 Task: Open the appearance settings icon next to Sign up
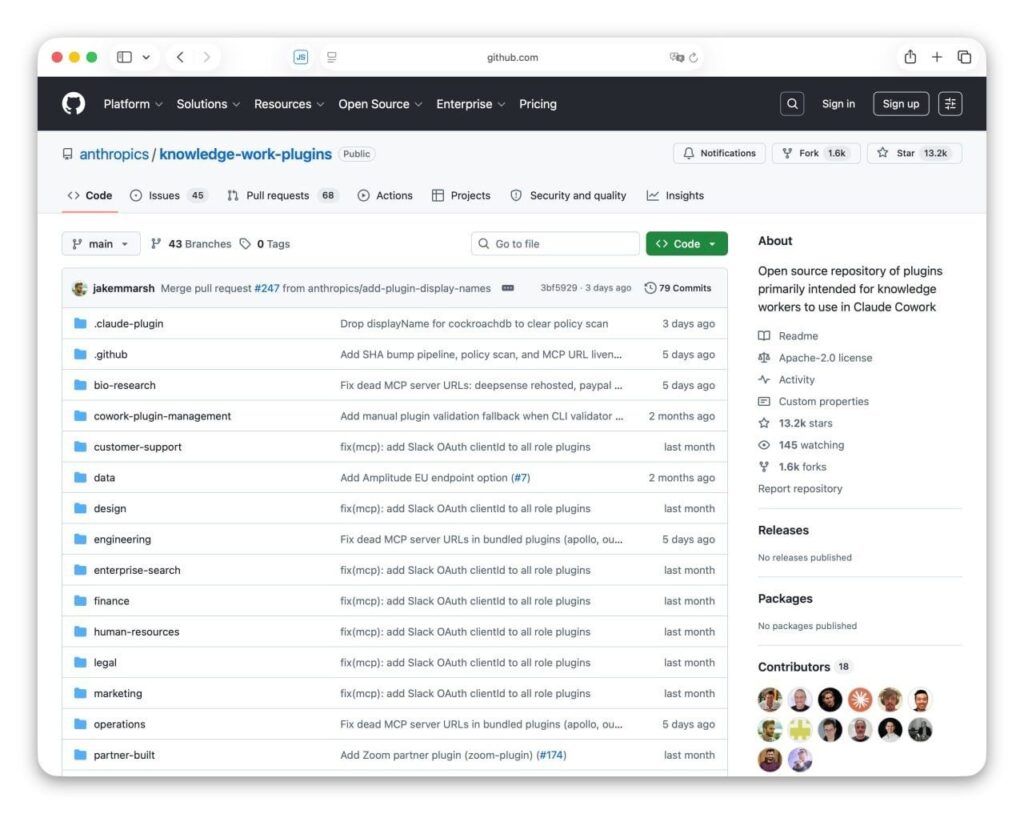tap(950, 104)
